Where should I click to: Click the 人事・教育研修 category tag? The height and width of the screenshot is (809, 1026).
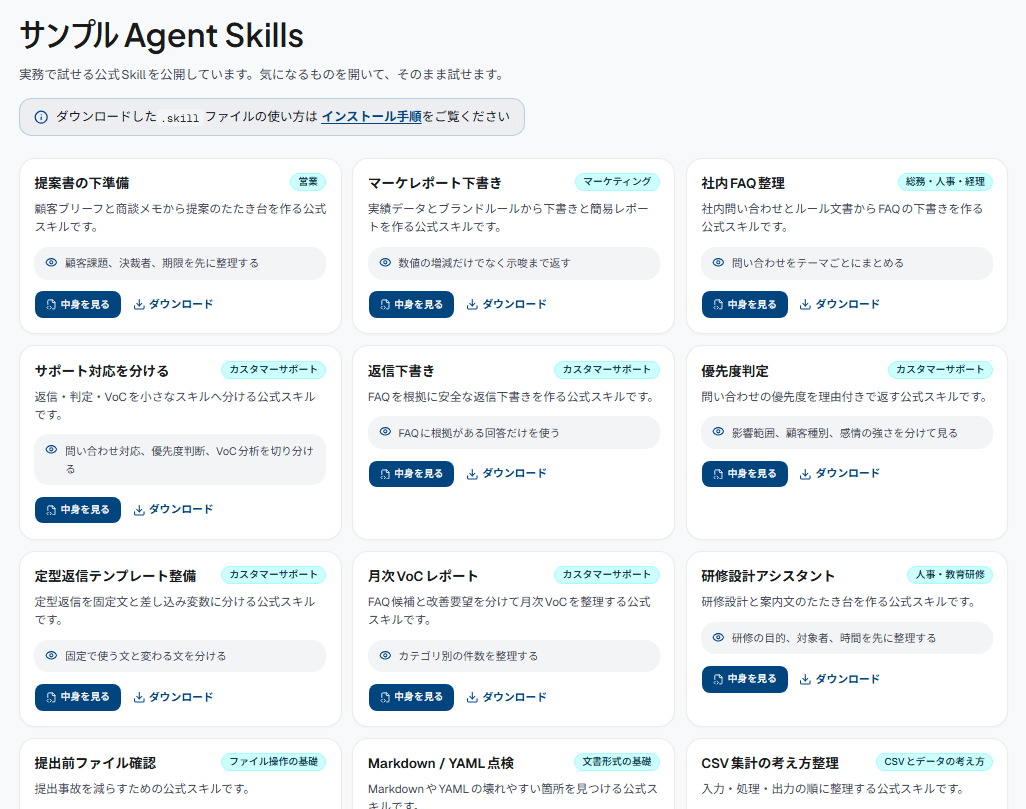point(949,575)
